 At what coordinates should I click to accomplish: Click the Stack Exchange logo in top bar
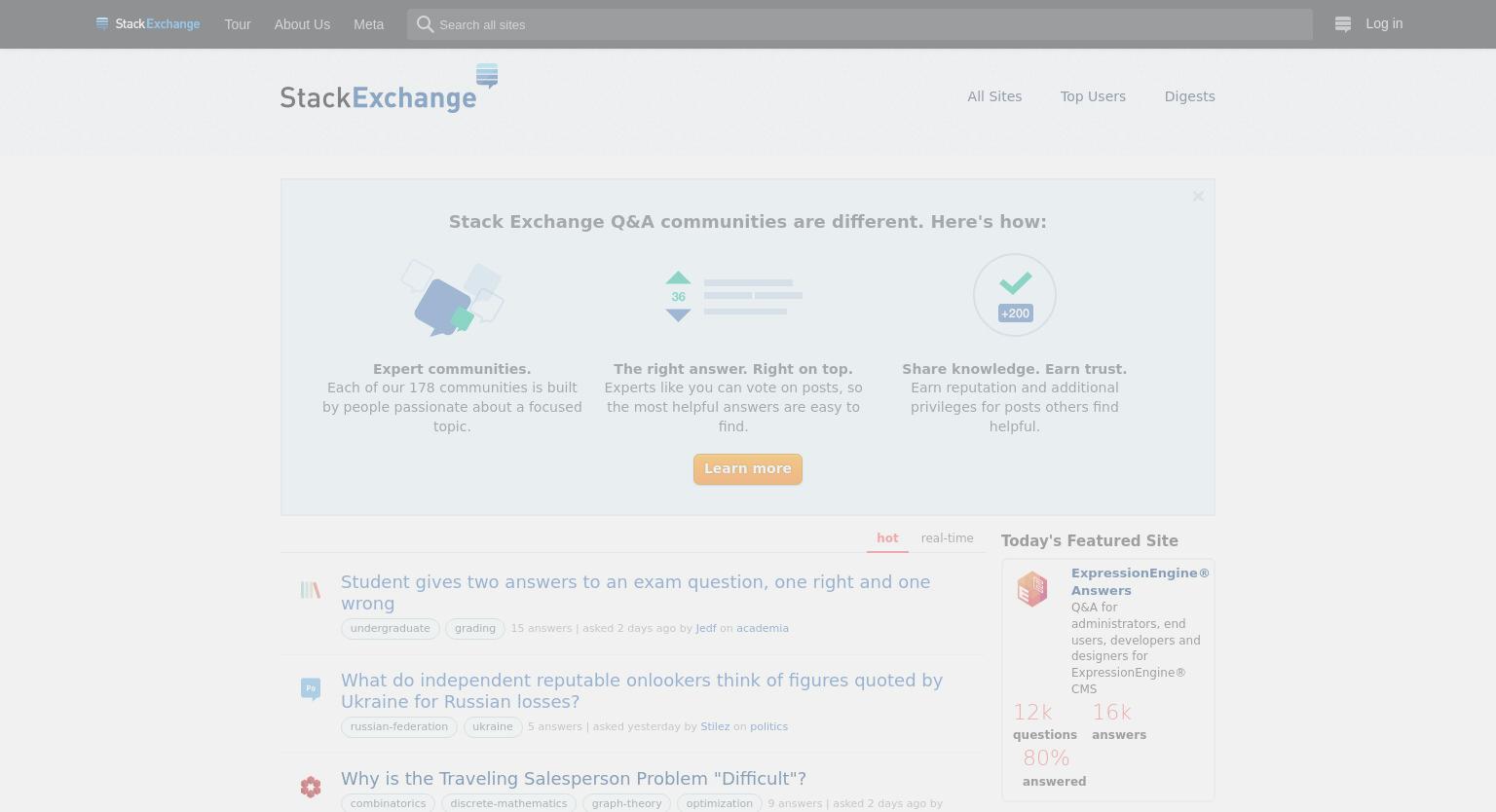(x=148, y=24)
